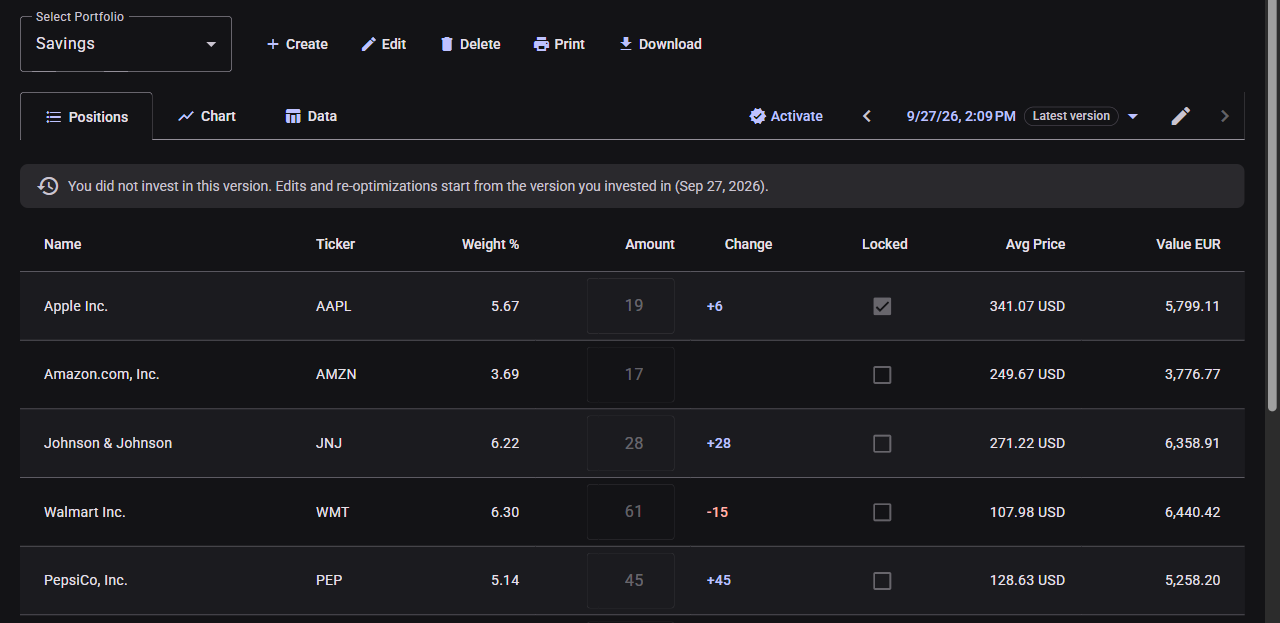Click the AAPL ticker cell
The image size is (1280, 623).
(x=334, y=306)
